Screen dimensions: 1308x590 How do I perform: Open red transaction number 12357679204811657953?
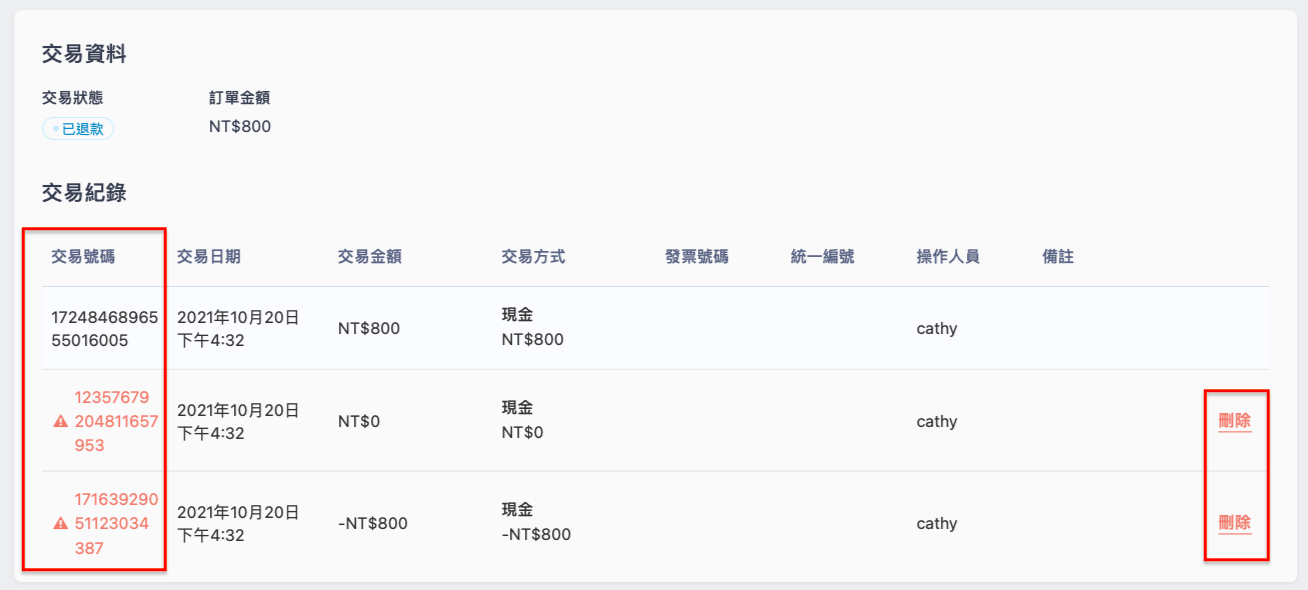tap(116, 421)
